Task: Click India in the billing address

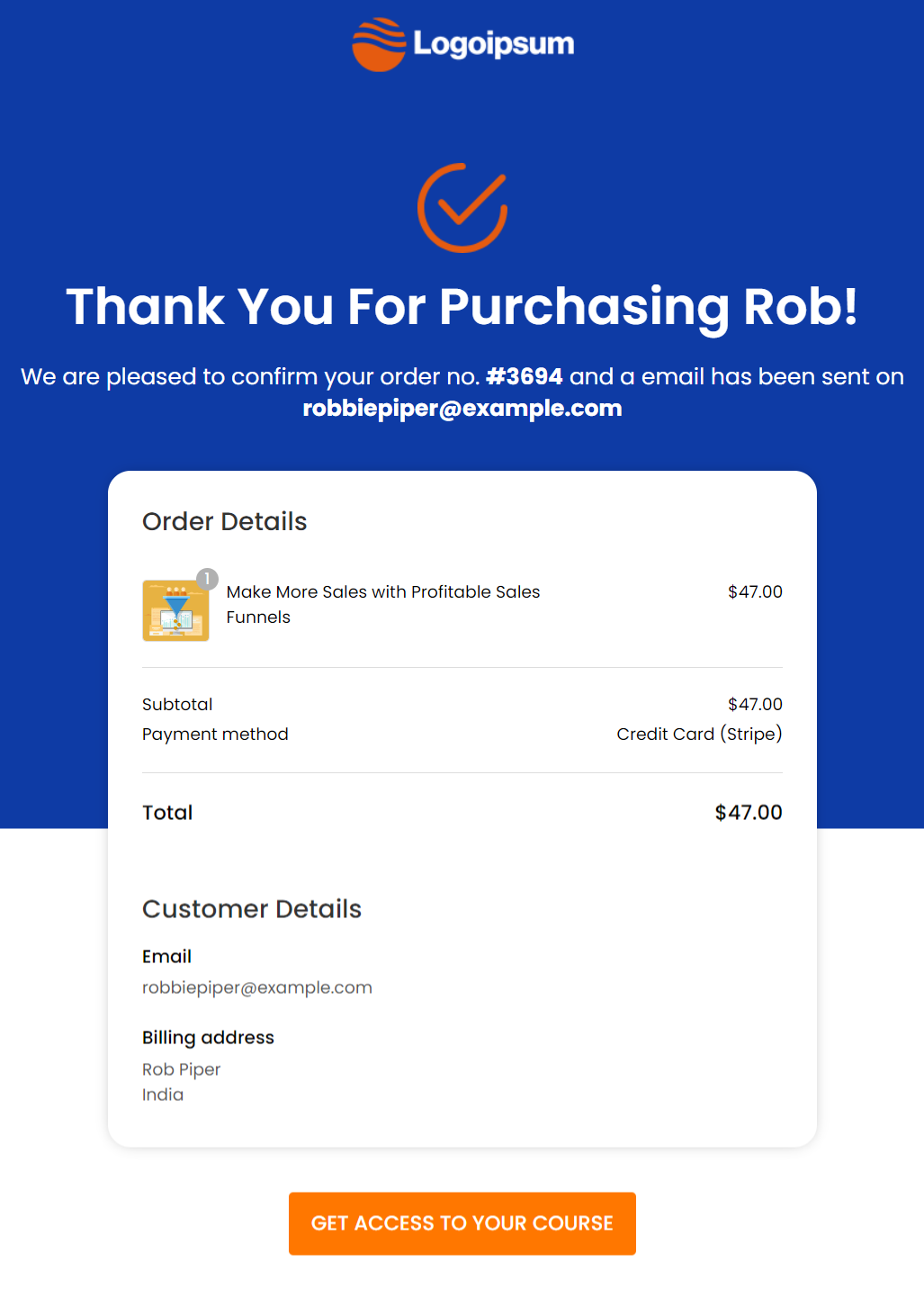Action: (x=163, y=1095)
